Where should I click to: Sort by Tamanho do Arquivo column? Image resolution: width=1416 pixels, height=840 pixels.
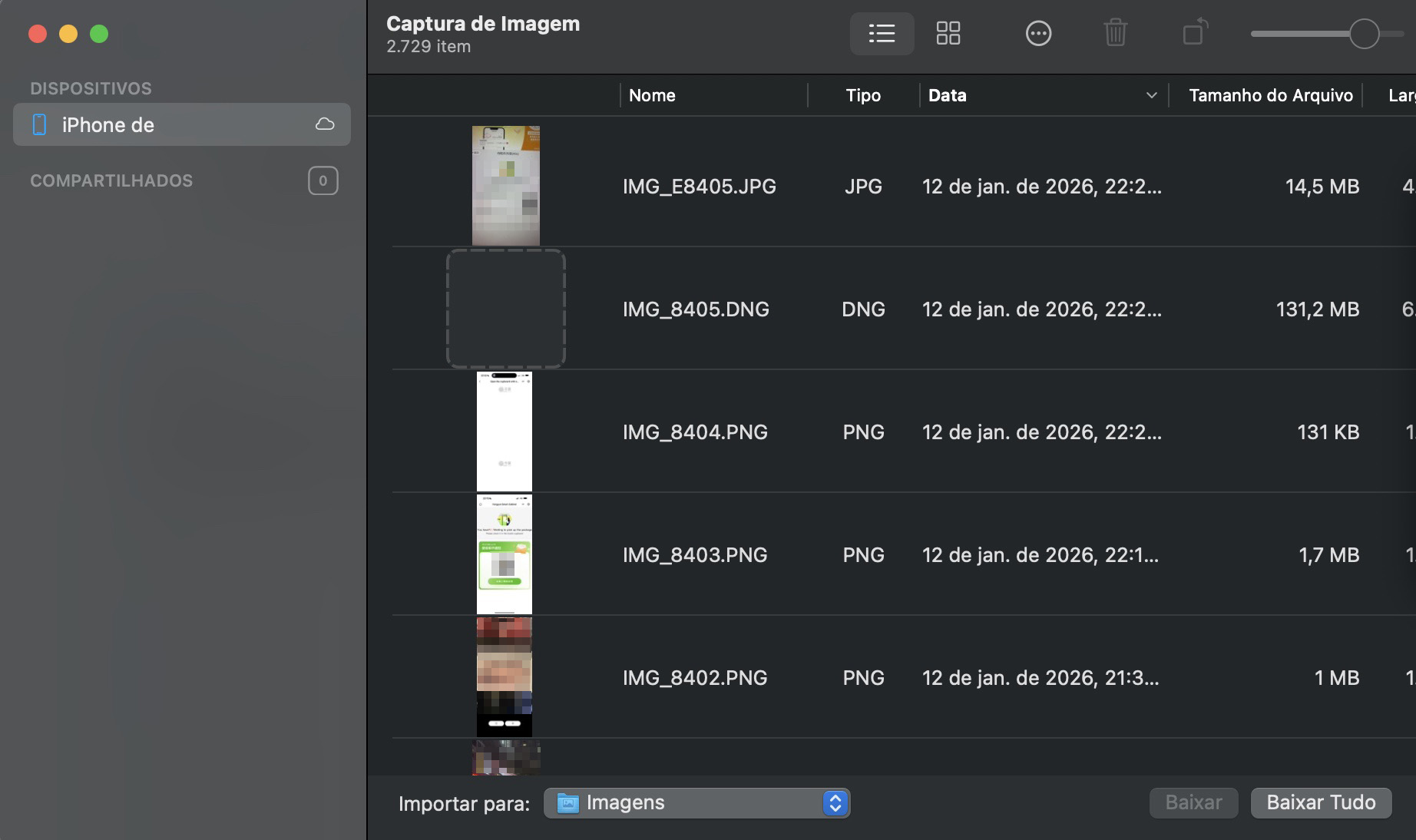tap(1270, 95)
